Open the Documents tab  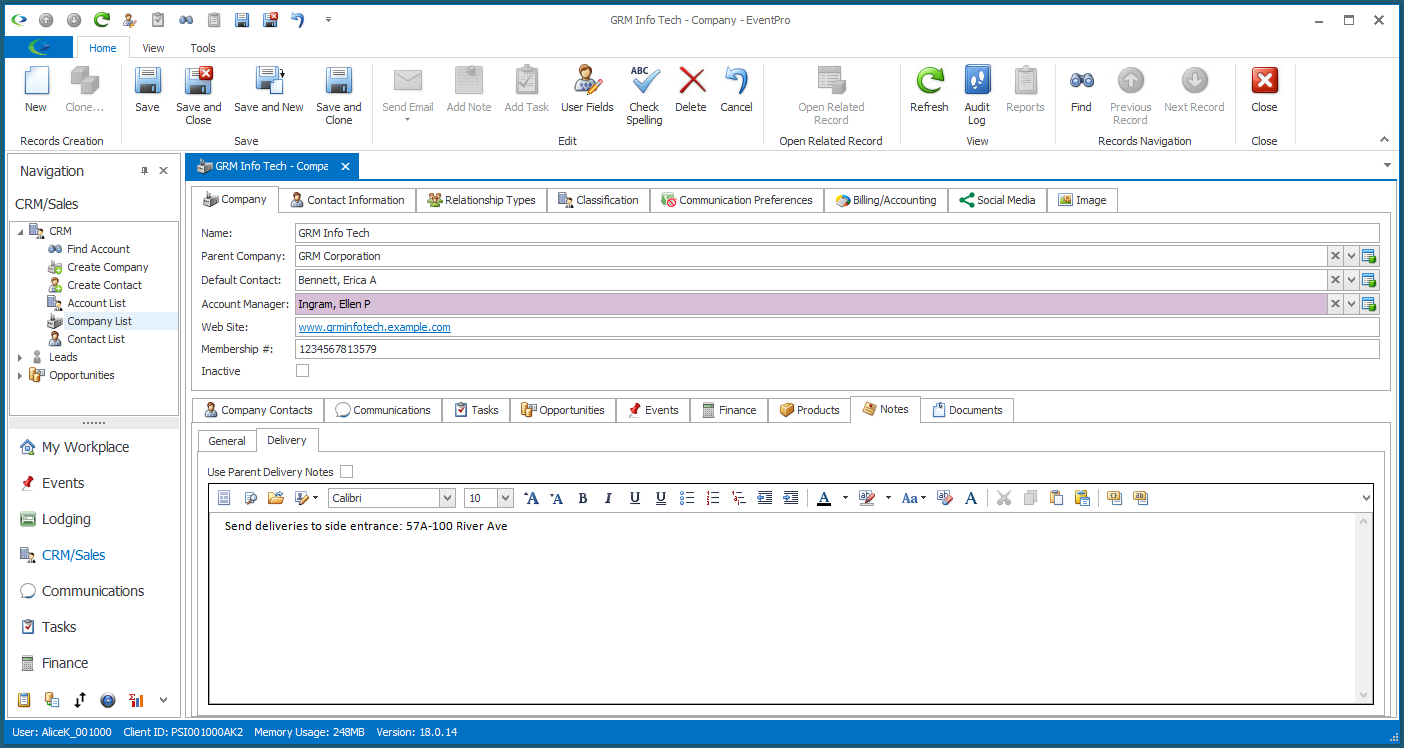click(x=967, y=410)
